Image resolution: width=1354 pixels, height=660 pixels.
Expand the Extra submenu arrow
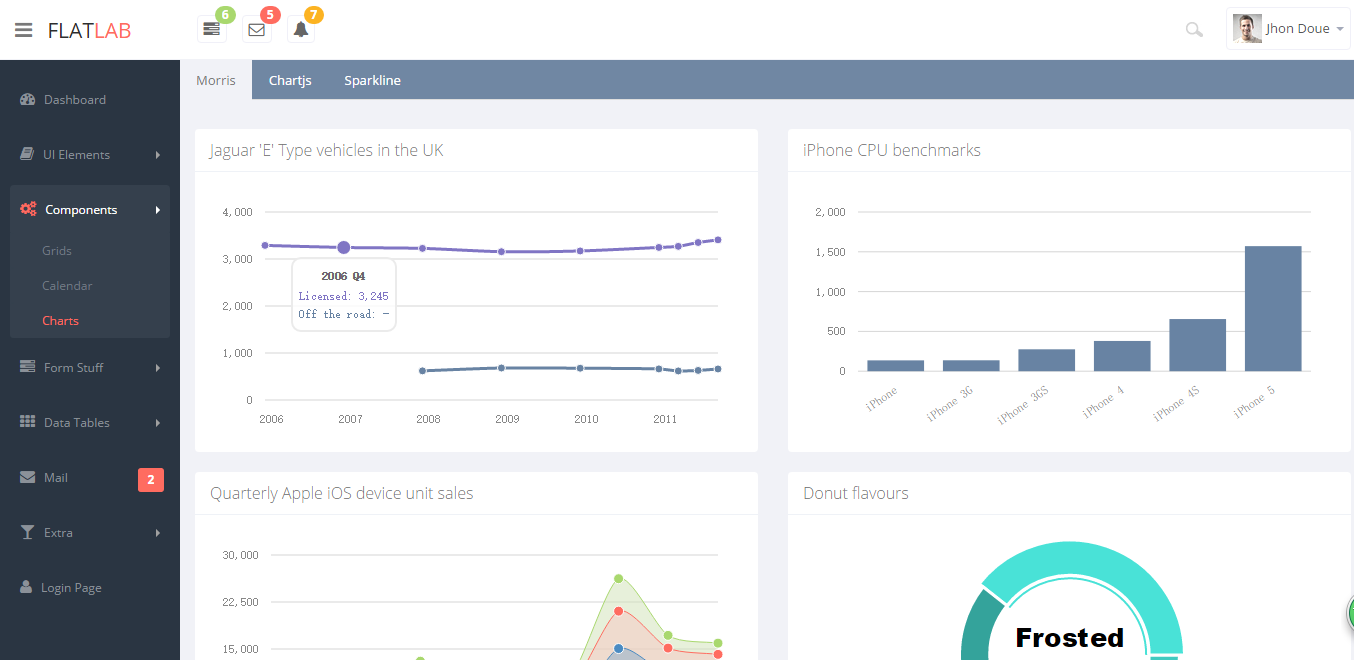click(158, 533)
